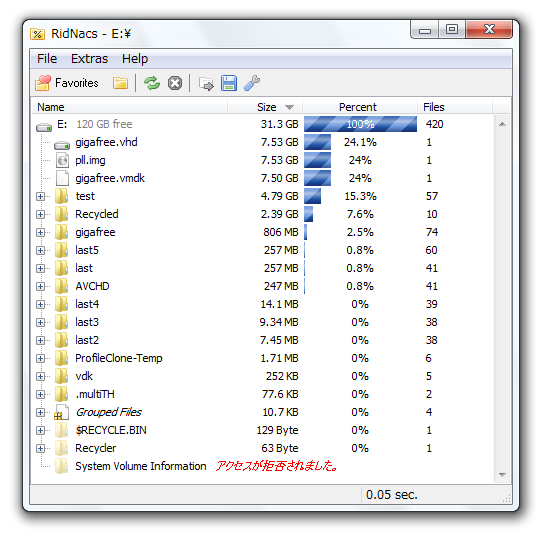Open the wrench preferences icon
Screen dimensions: 542x534
[x=252, y=83]
